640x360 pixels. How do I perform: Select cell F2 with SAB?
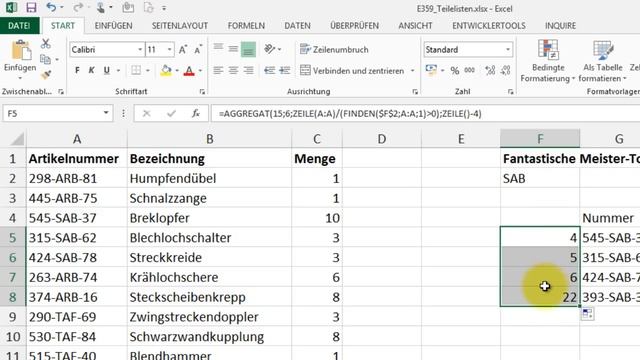click(x=540, y=178)
